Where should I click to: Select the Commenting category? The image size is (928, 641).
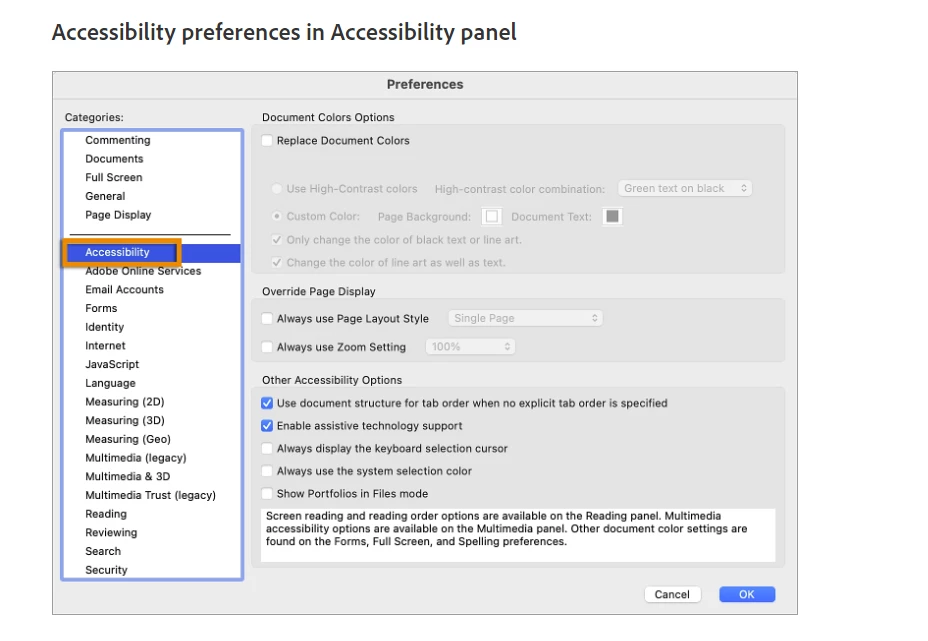click(118, 141)
